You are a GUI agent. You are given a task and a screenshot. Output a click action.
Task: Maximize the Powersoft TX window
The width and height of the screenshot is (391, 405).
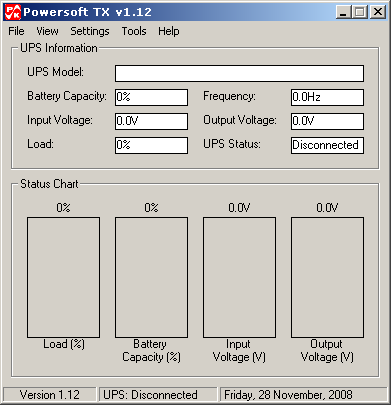pyautogui.click(x=360, y=12)
